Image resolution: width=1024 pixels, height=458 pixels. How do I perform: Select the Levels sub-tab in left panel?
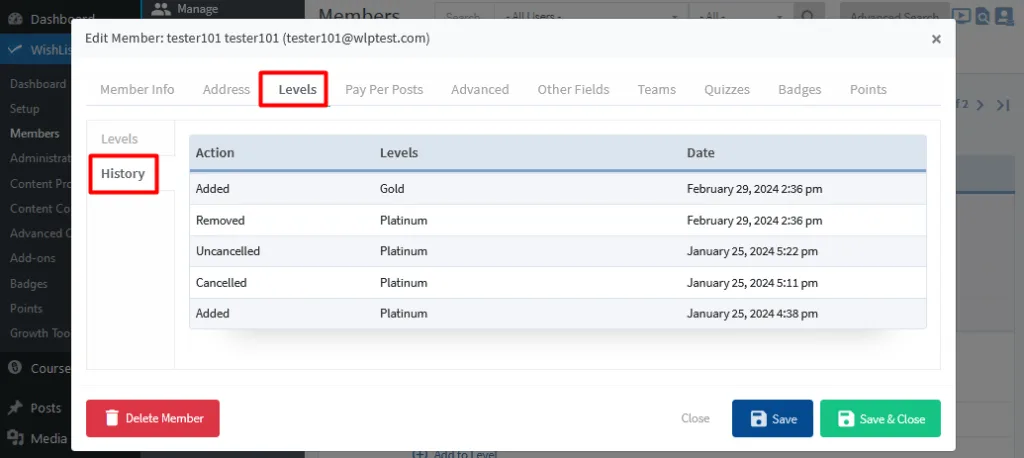click(119, 139)
